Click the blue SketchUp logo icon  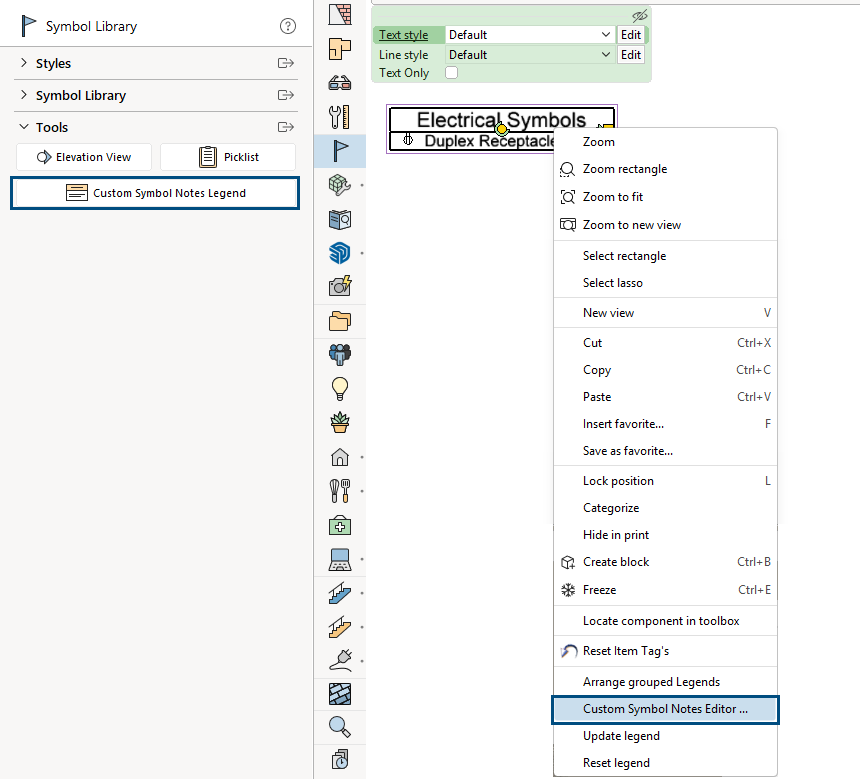[340, 253]
